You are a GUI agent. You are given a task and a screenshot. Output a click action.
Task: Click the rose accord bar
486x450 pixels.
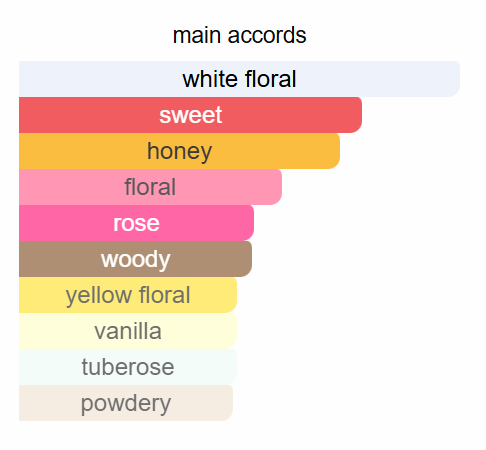[x=136, y=223]
